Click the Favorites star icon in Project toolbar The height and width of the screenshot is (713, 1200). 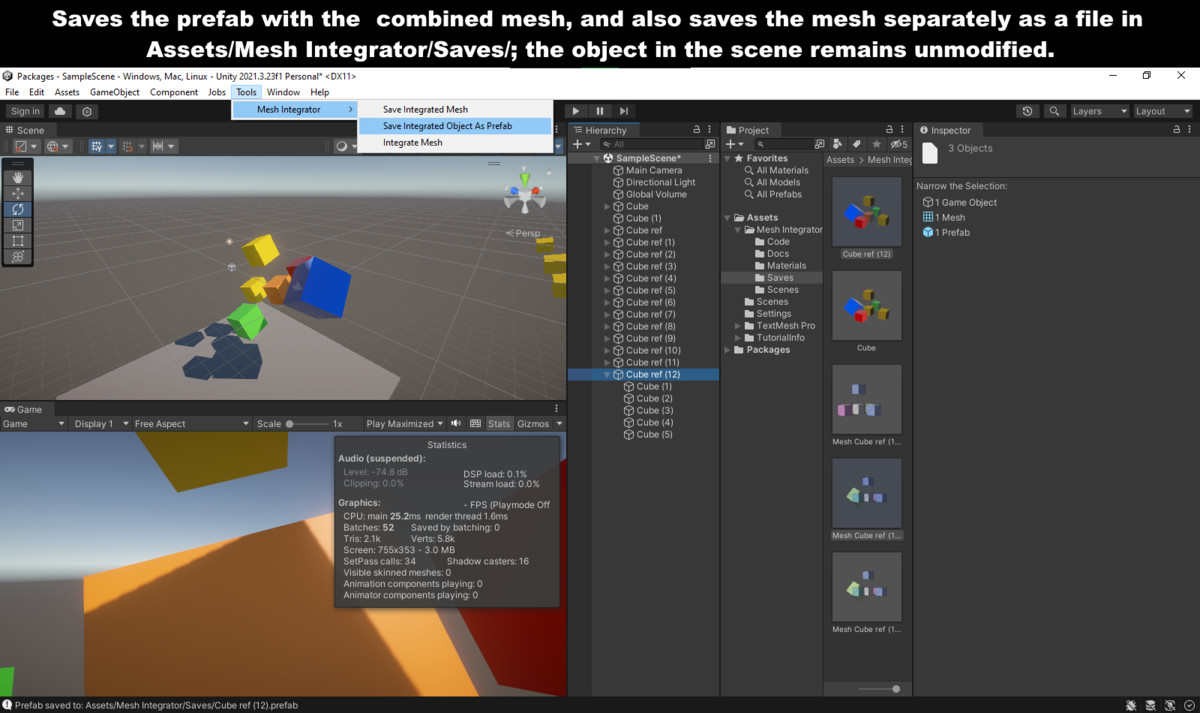point(875,144)
